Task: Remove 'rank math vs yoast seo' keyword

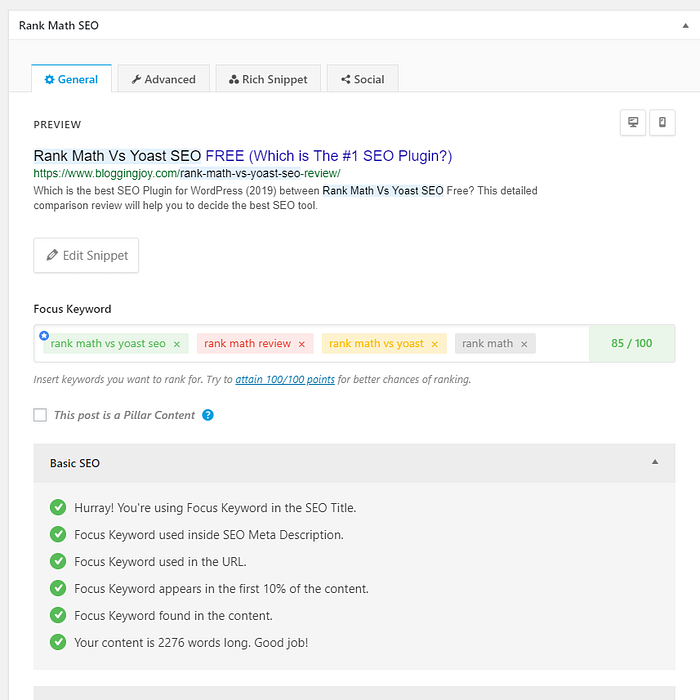Action: pos(177,344)
